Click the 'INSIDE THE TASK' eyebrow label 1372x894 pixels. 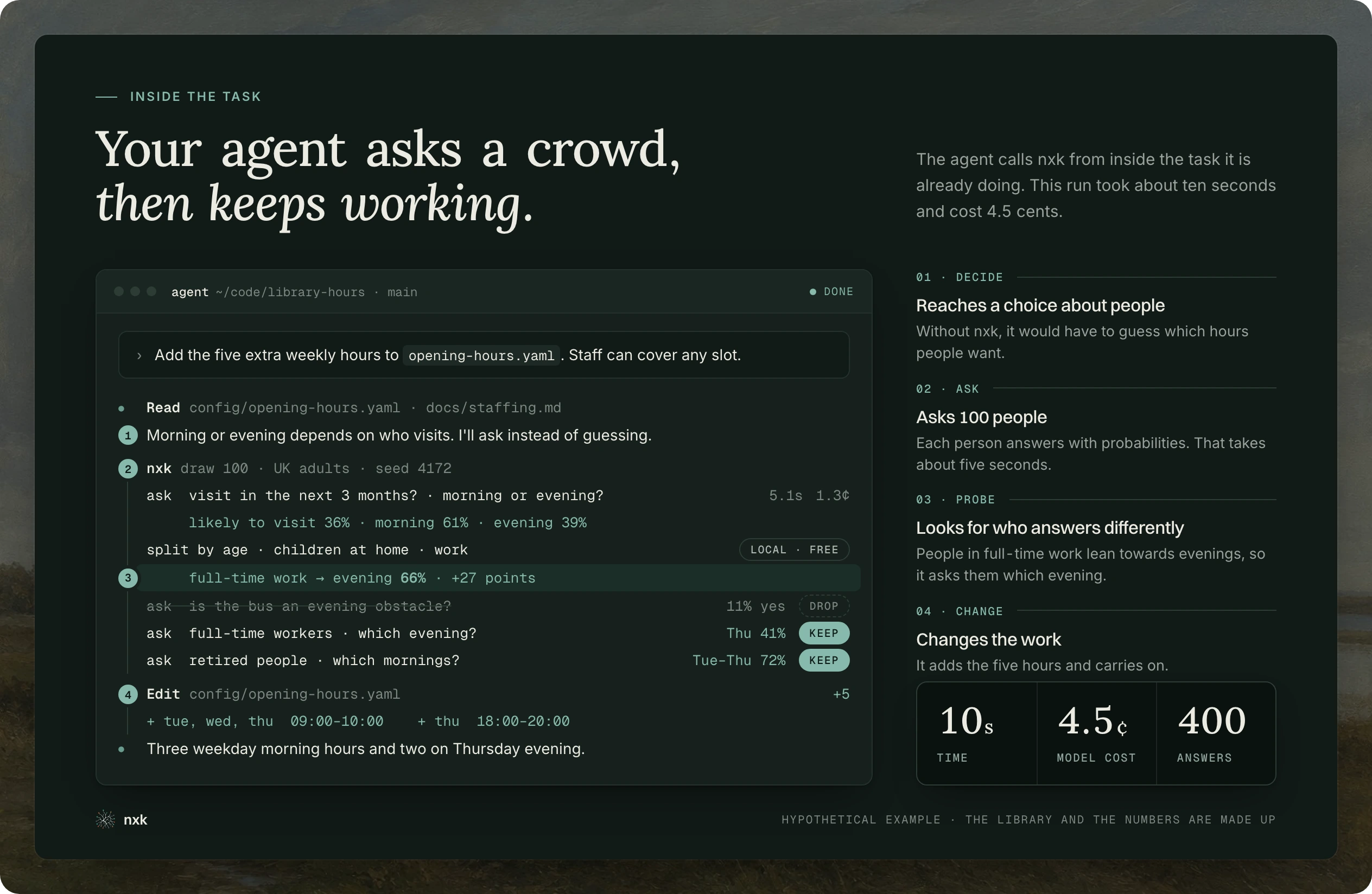pos(195,96)
